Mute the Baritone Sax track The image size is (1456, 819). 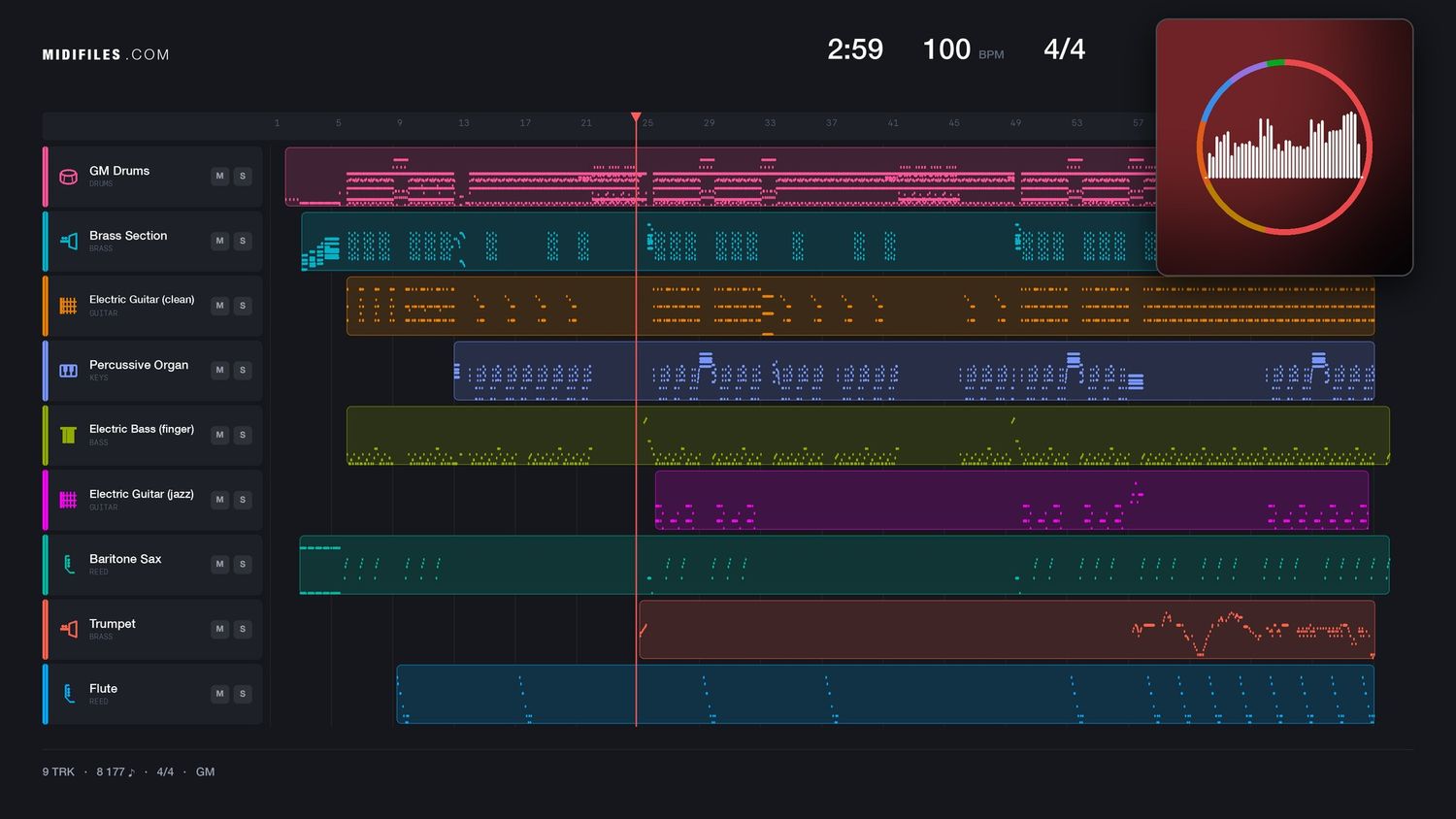220,565
